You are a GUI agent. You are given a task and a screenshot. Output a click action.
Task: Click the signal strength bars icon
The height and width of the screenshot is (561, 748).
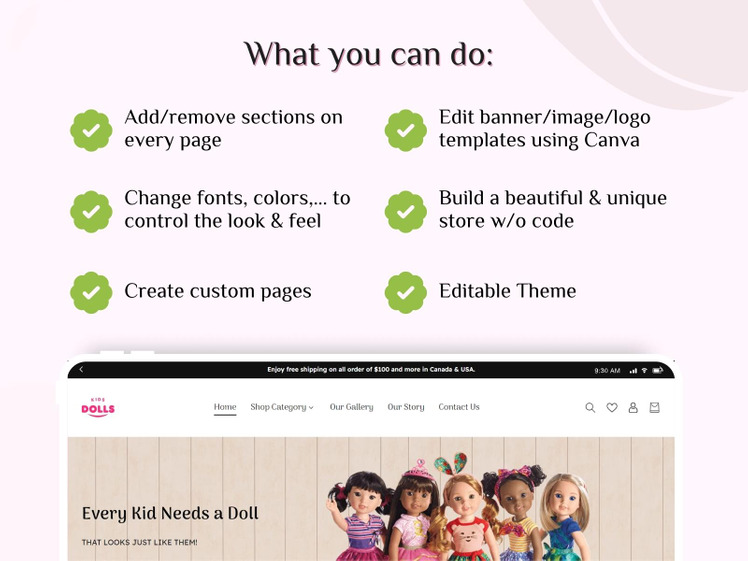point(633,370)
